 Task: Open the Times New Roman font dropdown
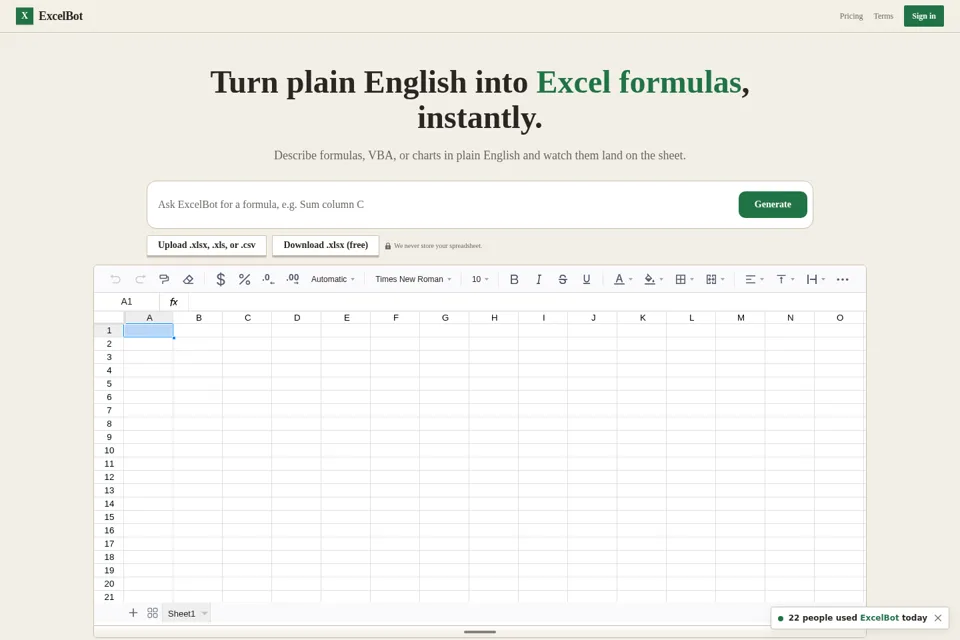click(413, 279)
